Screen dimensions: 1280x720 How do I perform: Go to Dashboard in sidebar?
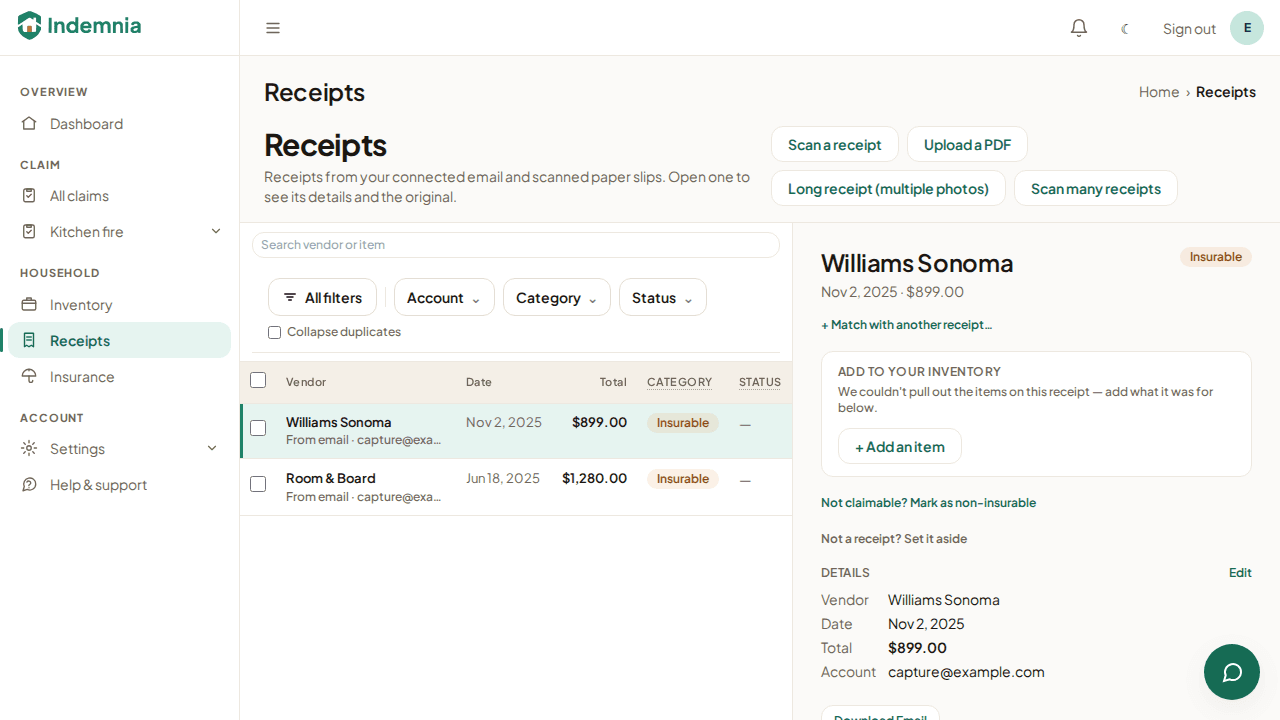click(x=120, y=124)
